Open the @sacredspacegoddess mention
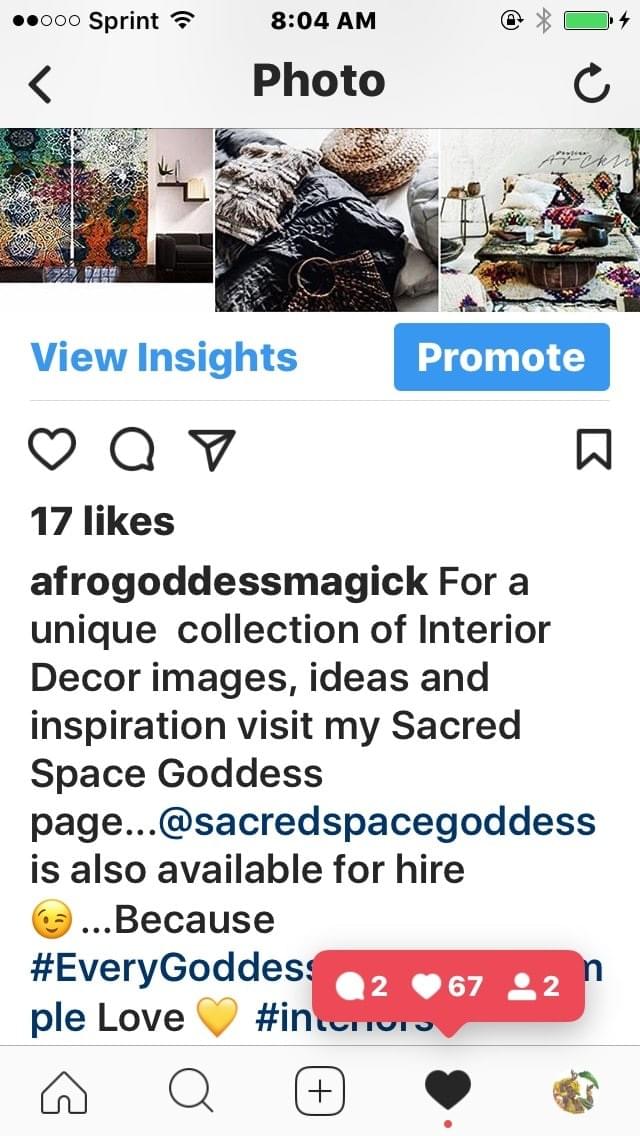This screenshot has height=1136, width=640. tap(377, 822)
